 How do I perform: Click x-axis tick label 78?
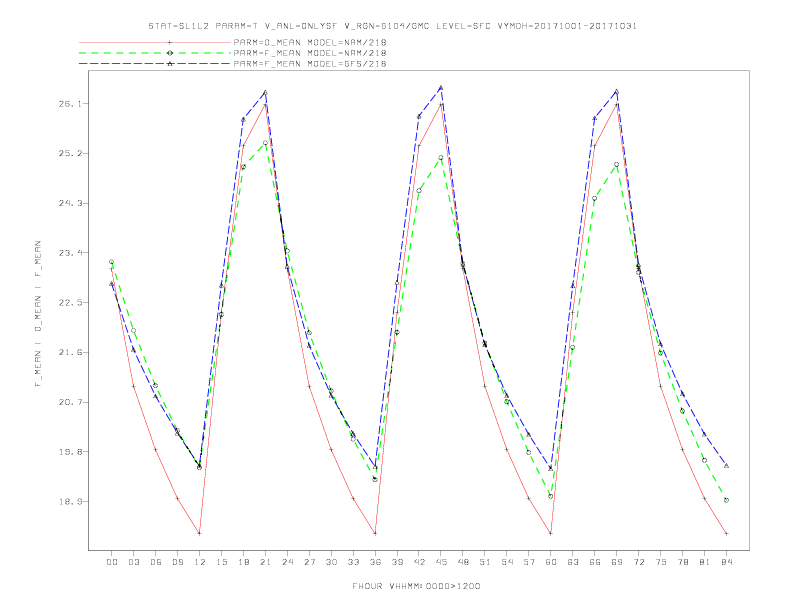[x=682, y=562]
